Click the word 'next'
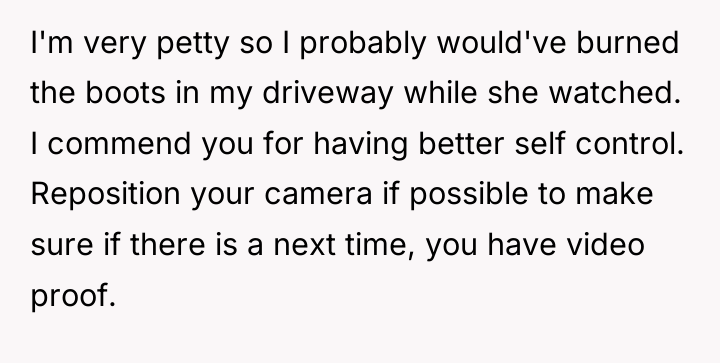 click(304, 246)
